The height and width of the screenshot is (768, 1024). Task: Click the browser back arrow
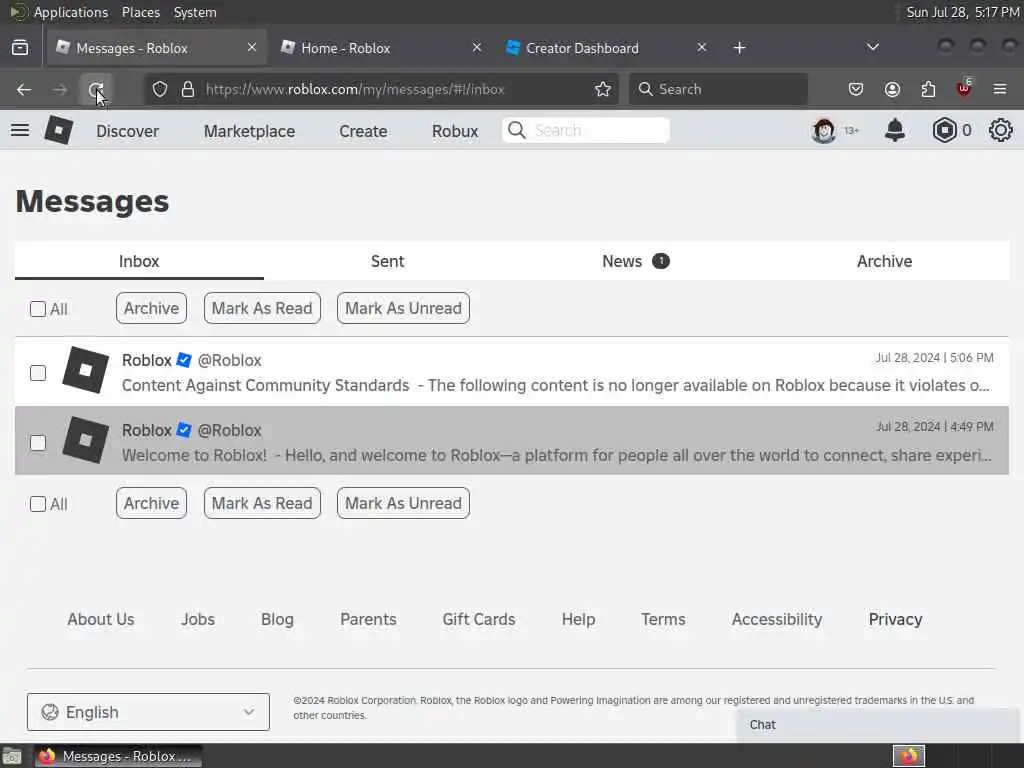24,89
